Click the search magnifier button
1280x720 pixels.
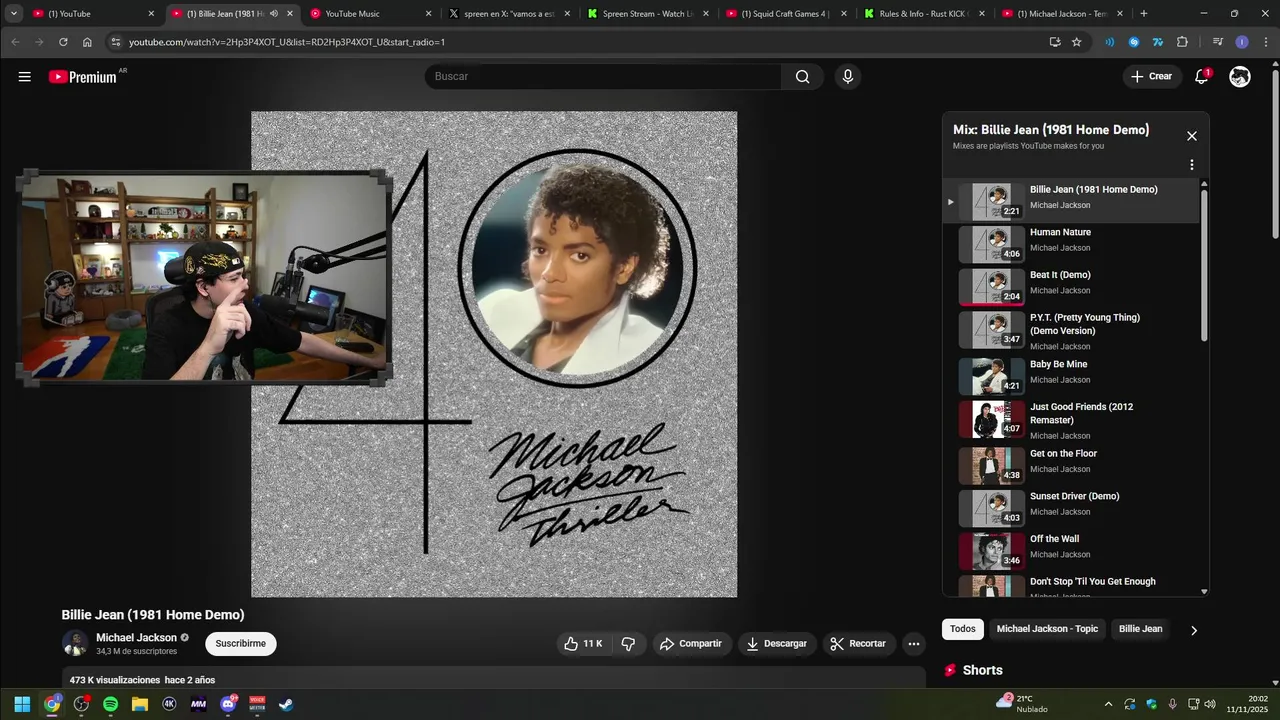click(802, 77)
